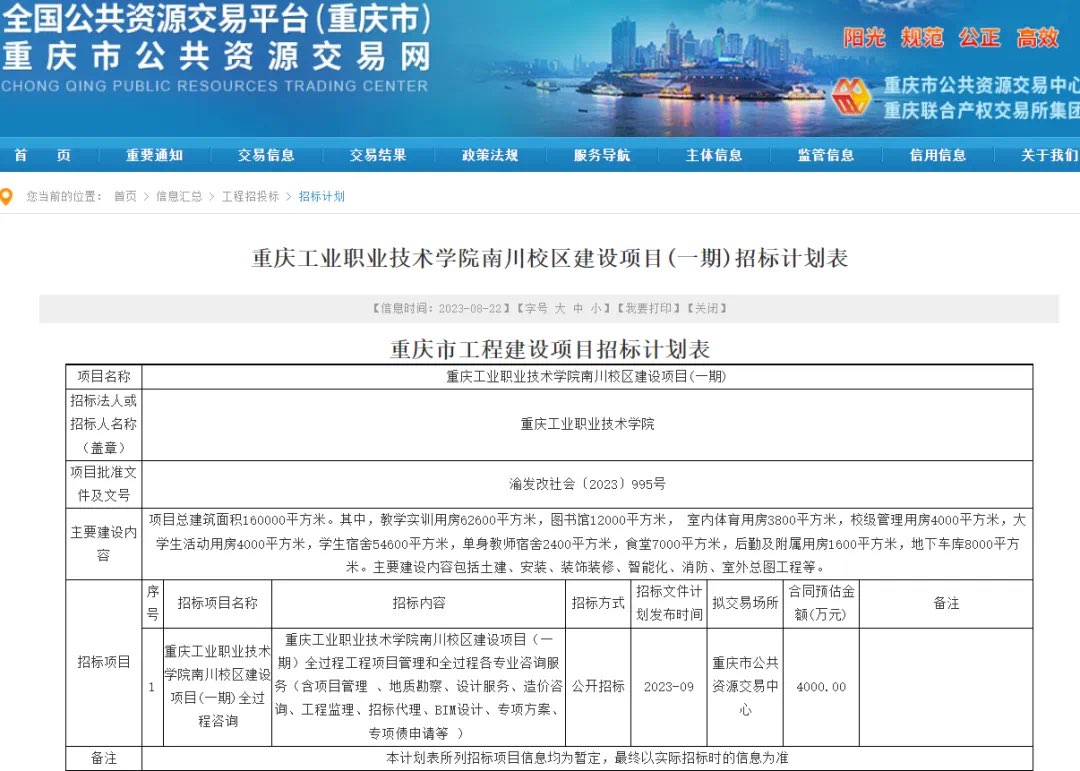Open the 交易结果 menu item

(x=378, y=155)
